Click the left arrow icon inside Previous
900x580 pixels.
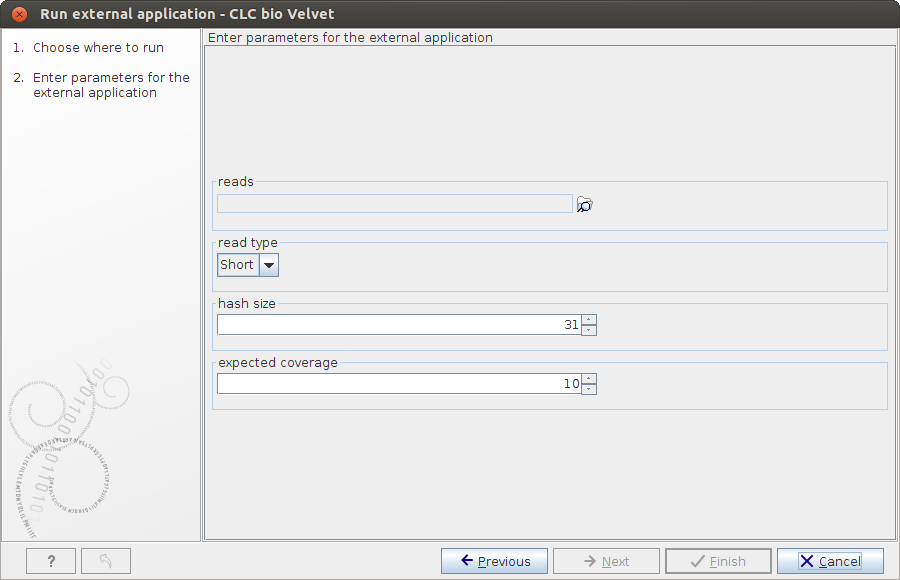click(x=466, y=560)
